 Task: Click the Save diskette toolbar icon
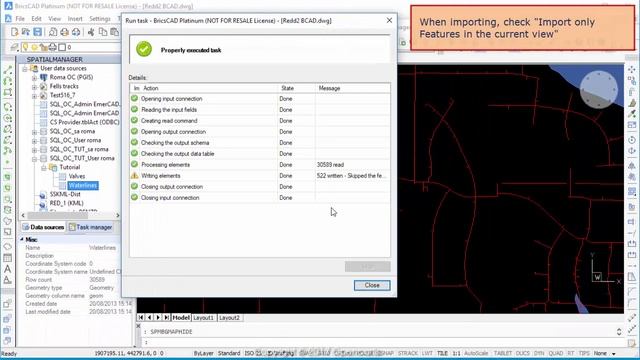tap(38, 32)
